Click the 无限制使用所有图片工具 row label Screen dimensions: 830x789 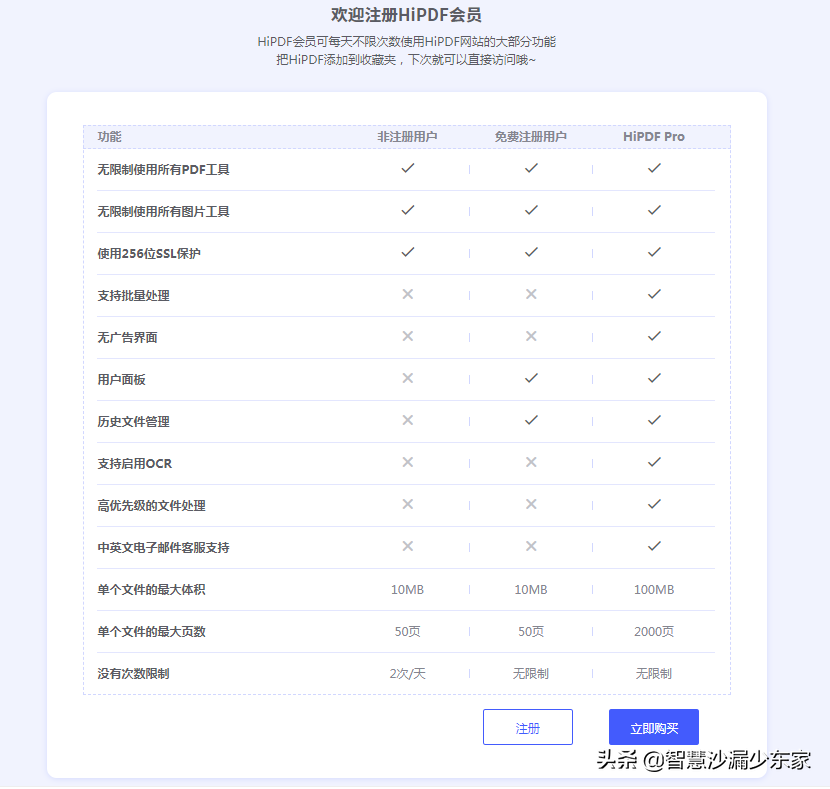pyautogui.click(x=164, y=212)
